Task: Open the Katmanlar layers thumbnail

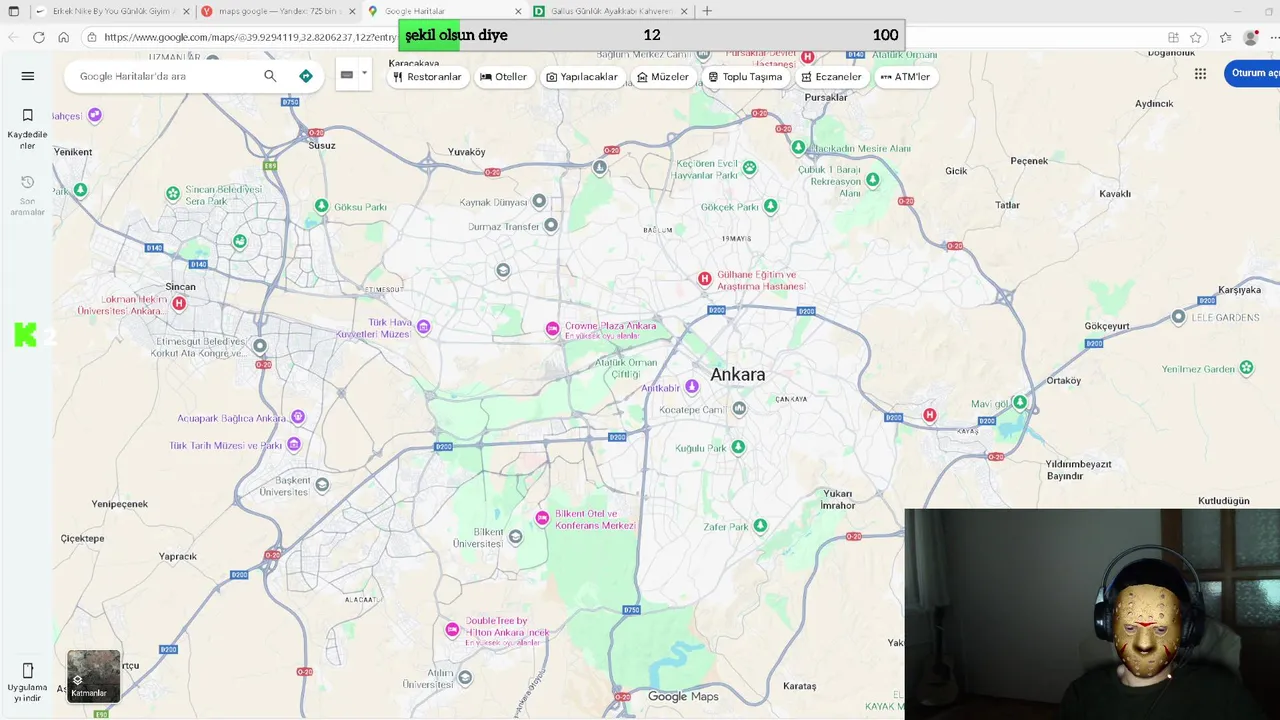Action: pos(93,676)
